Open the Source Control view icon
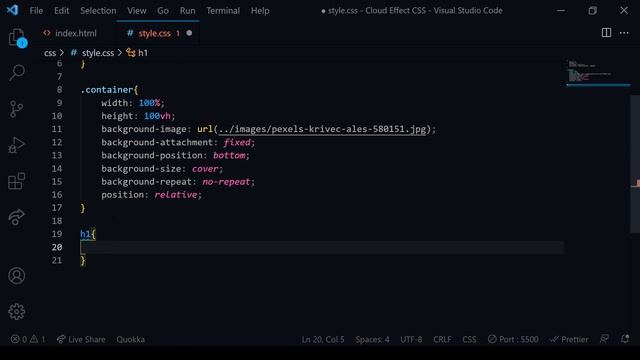Screen dimensions: 640x360 tap(17, 109)
